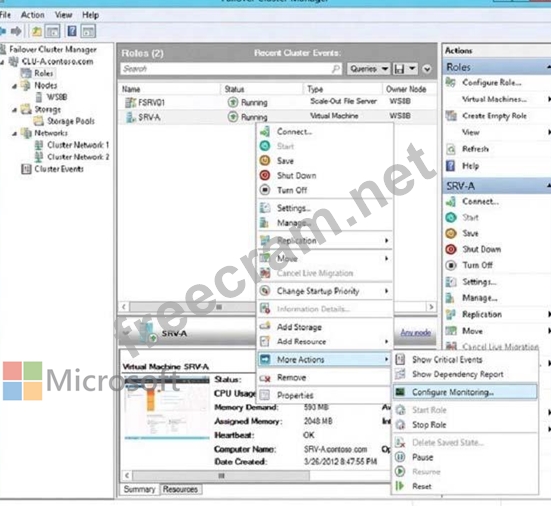
Task: Click the Status column header
Action: tap(261, 89)
